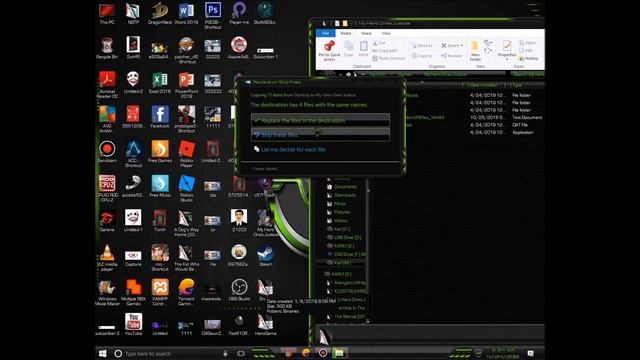Open File Explorer from the taskbar

339,353
